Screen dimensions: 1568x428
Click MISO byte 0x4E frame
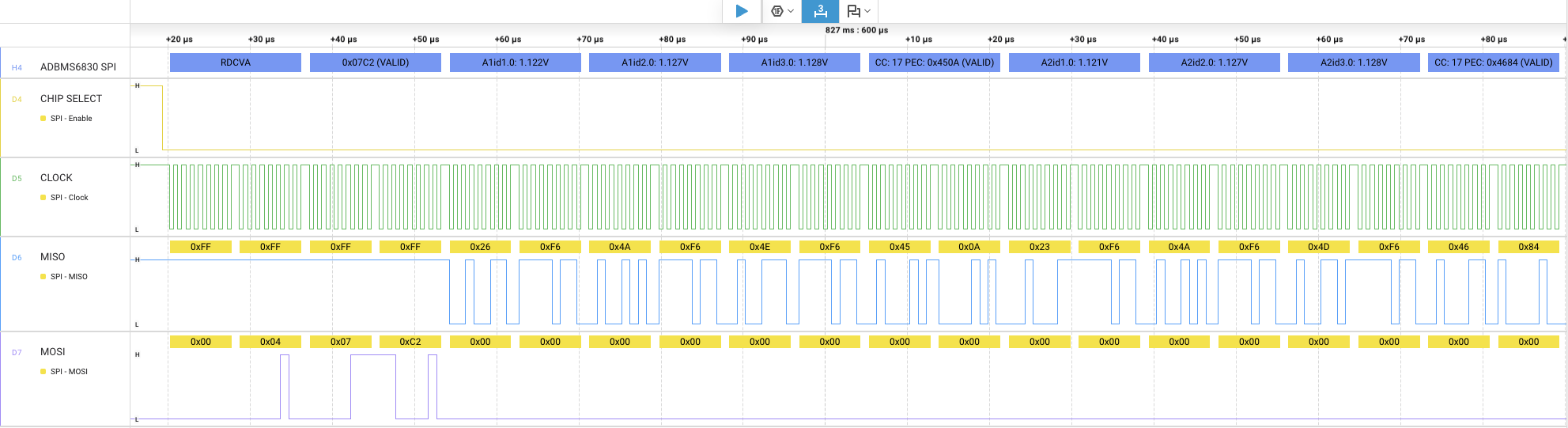760,247
